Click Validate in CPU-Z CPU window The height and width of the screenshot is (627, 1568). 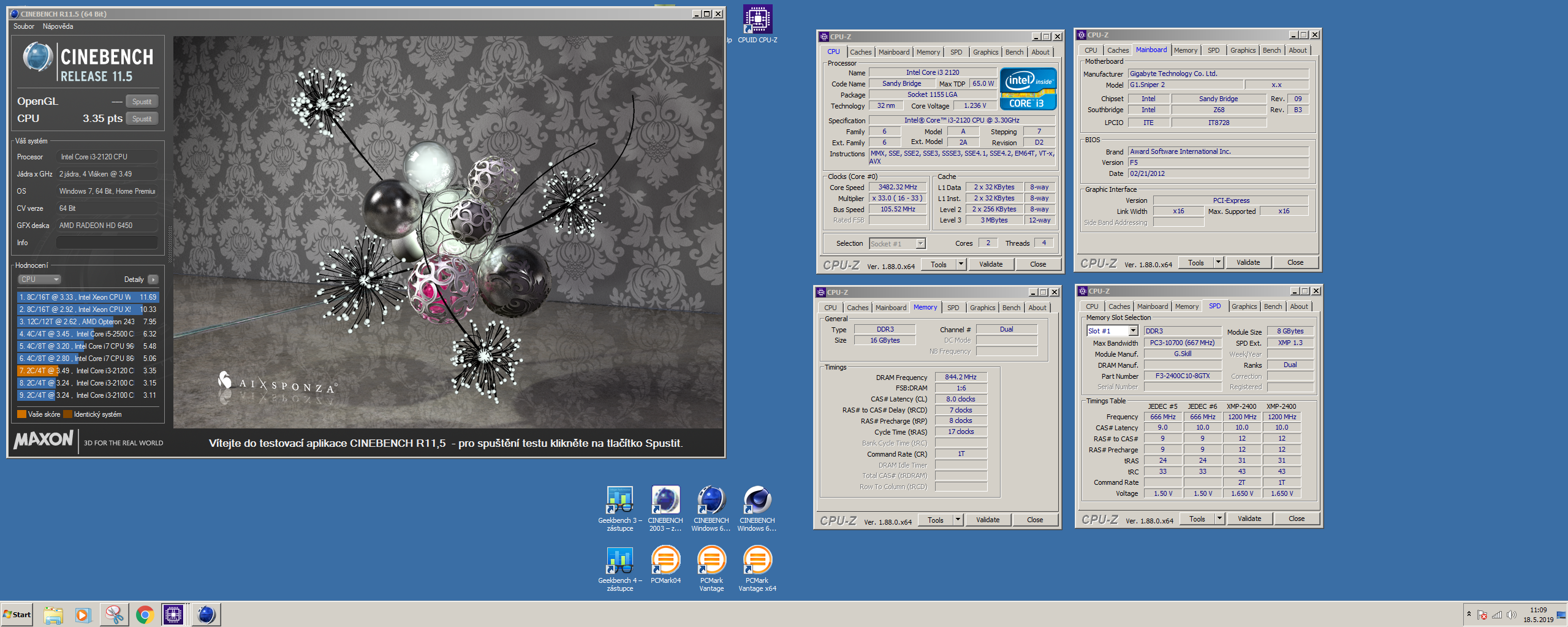tap(991, 264)
